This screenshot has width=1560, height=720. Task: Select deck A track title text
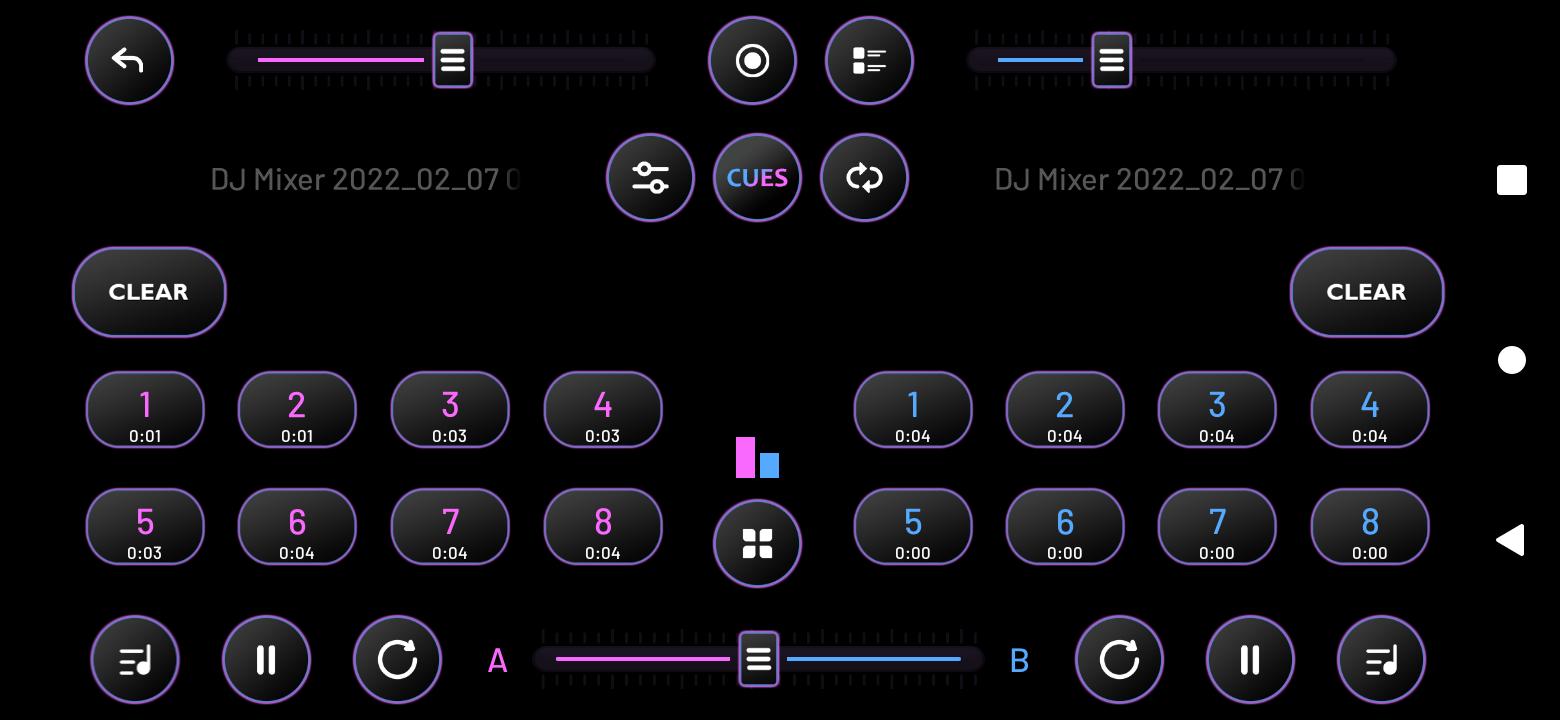365,180
